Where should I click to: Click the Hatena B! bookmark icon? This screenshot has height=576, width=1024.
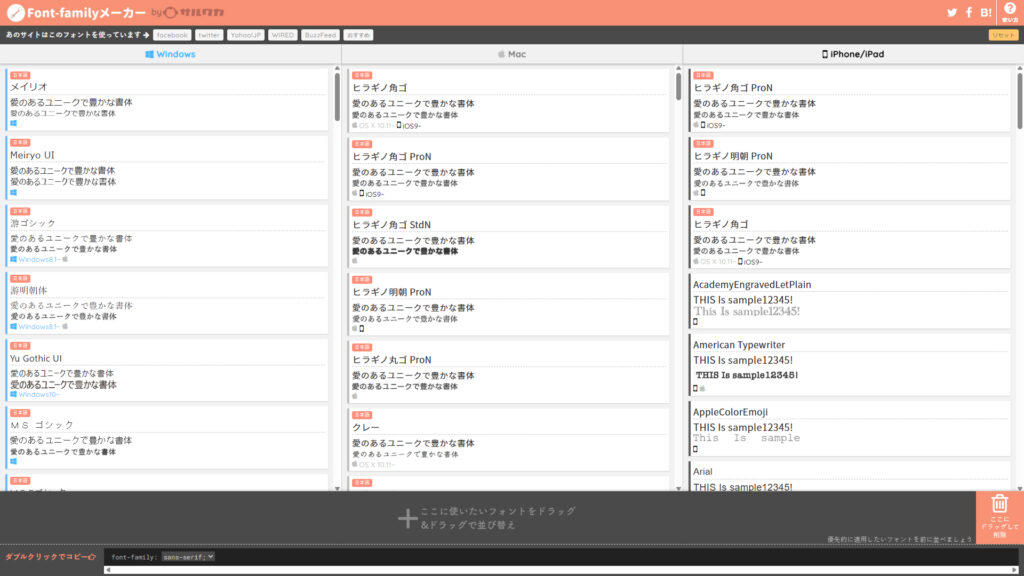point(986,12)
